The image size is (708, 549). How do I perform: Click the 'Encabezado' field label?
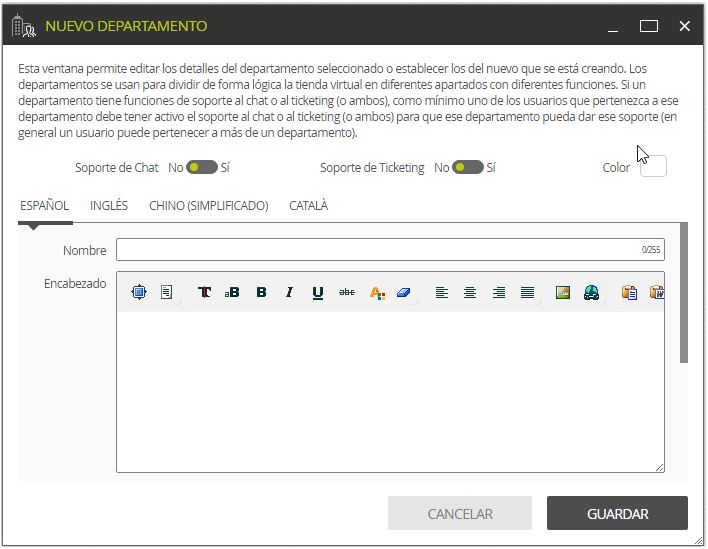click(x=75, y=284)
